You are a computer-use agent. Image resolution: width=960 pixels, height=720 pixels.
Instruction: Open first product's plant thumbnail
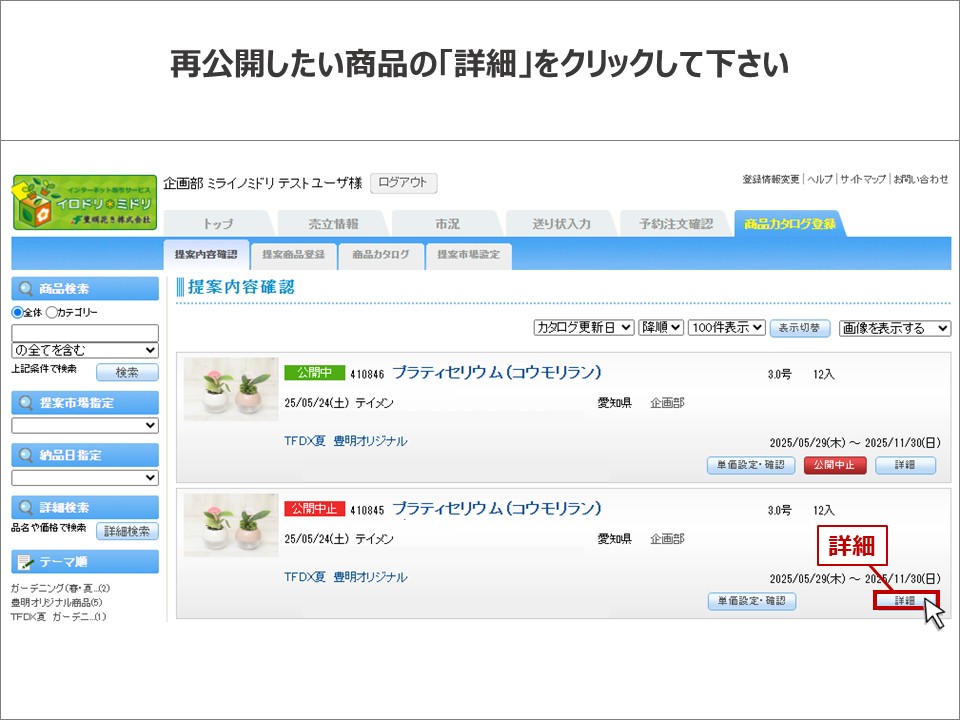(x=231, y=389)
